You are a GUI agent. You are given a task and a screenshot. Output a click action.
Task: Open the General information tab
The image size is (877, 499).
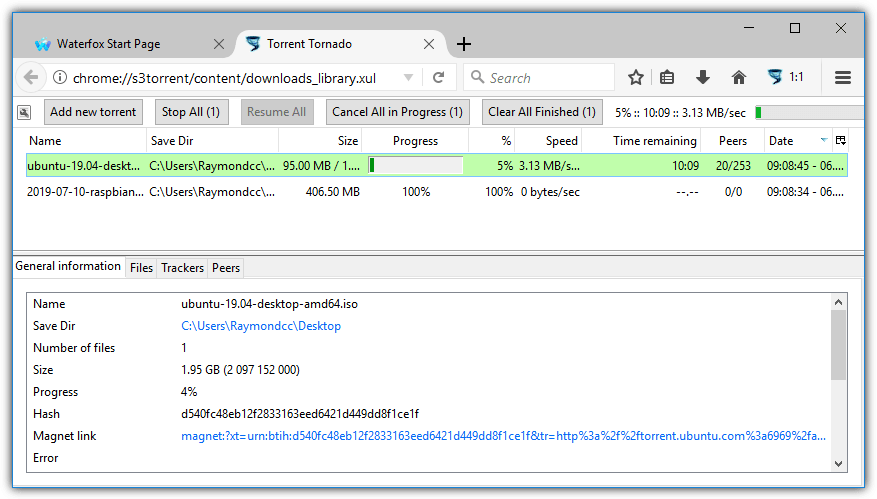click(x=68, y=266)
